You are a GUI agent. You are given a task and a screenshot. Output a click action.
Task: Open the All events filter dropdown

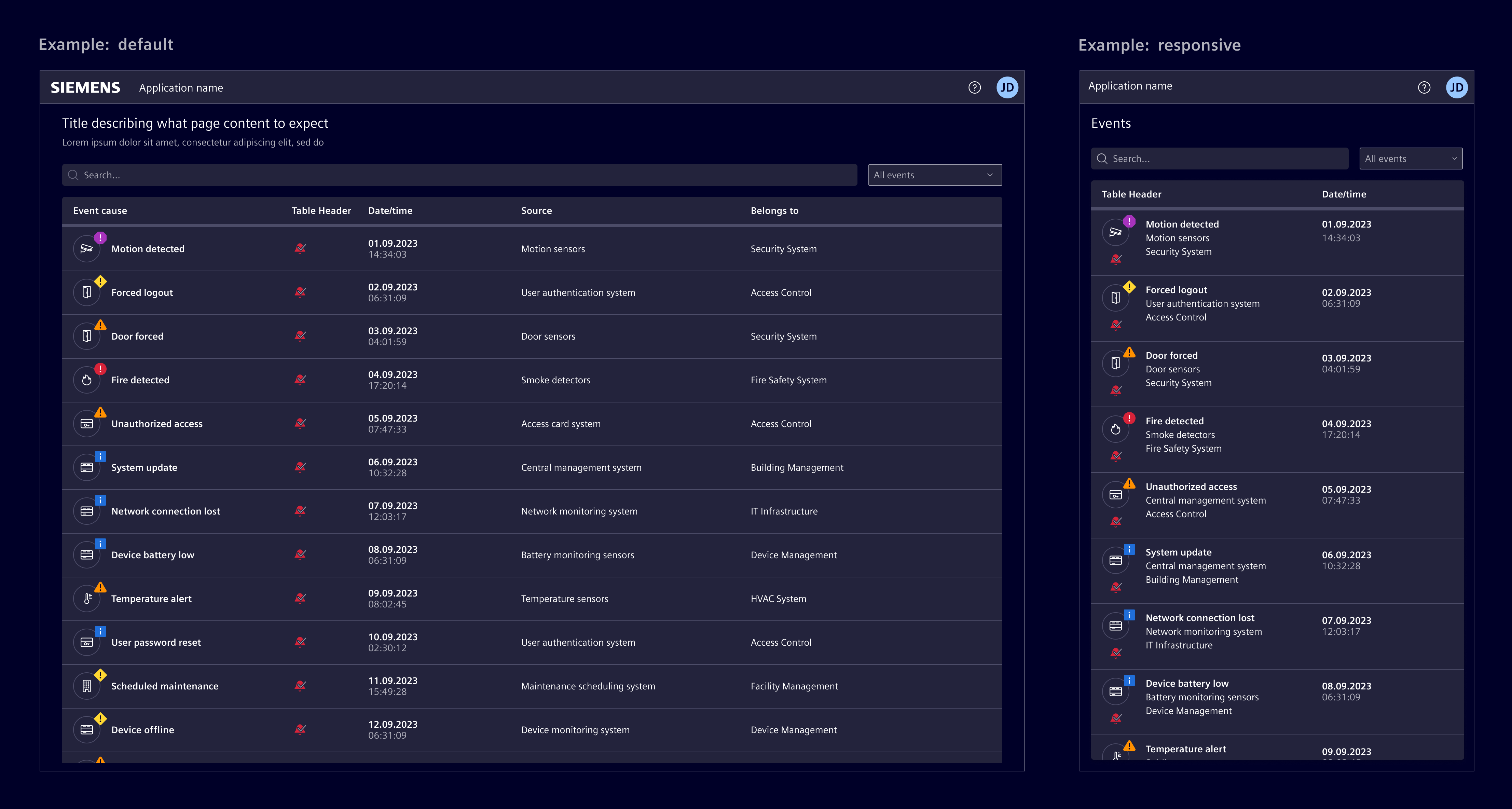click(x=934, y=174)
